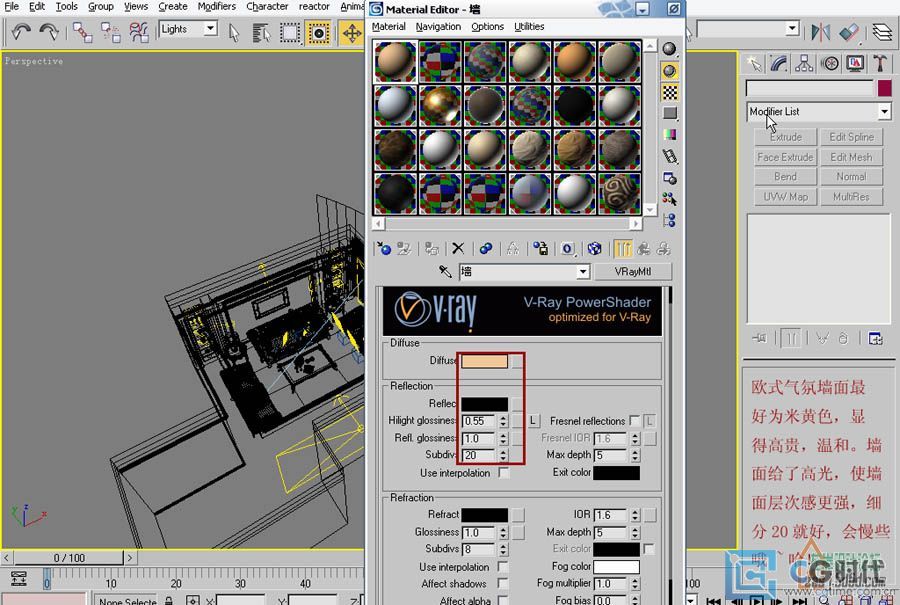Click the Edit Mesh modifier button
This screenshot has width=900, height=605.
pos(851,157)
